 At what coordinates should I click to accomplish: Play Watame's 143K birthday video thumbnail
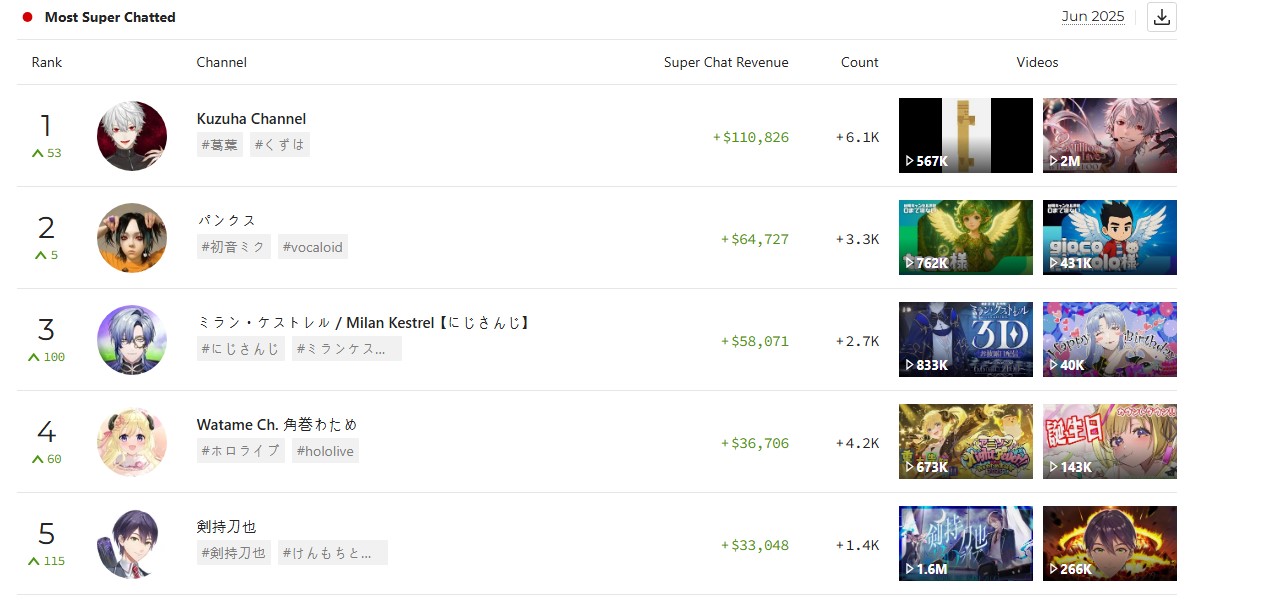pyautogui.click(x=1110, y=442)
